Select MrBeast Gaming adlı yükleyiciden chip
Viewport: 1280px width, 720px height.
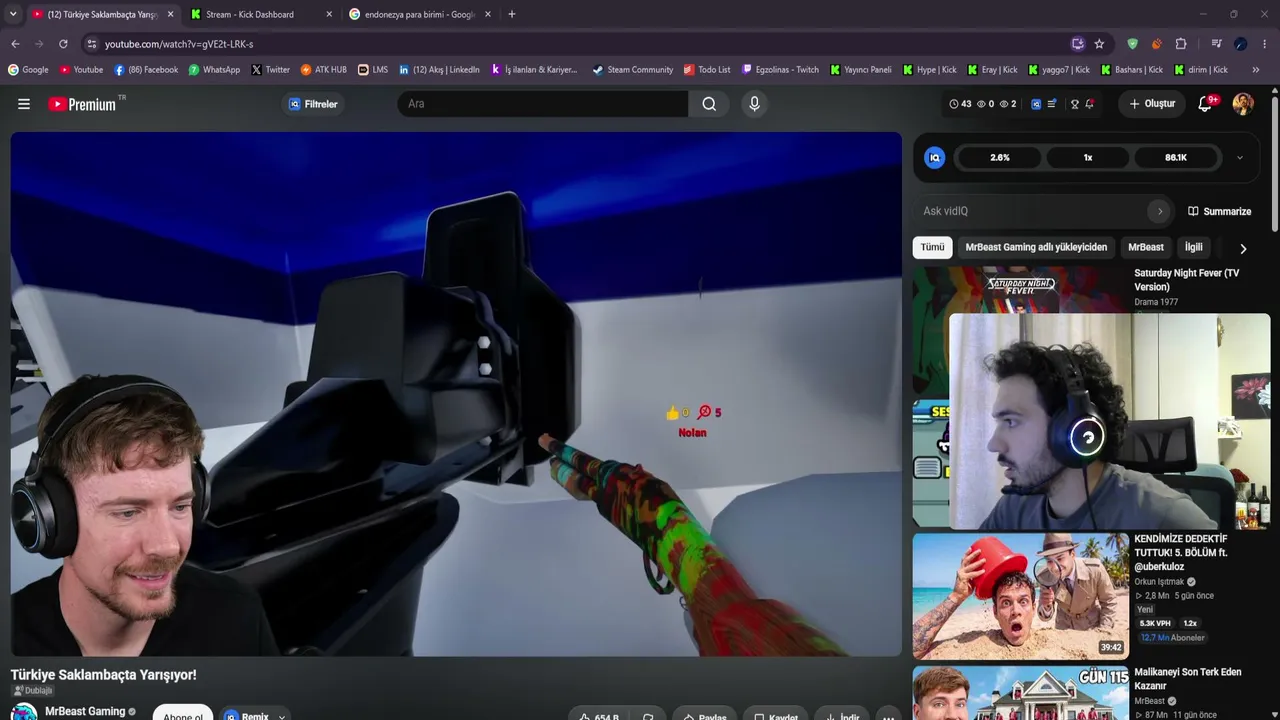coord(1036,247)
